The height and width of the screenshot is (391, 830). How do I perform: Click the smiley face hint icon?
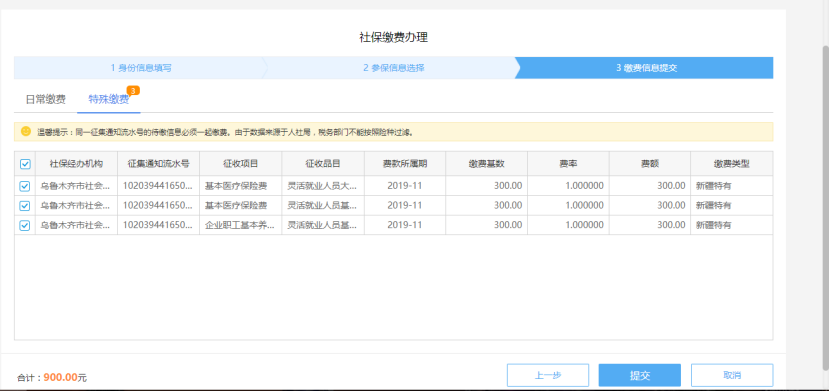pos(25,131)
